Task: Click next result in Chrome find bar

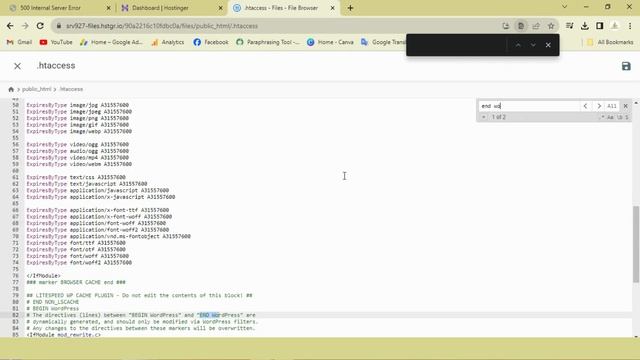Action: pyautogui.click(x=533, y=45)
